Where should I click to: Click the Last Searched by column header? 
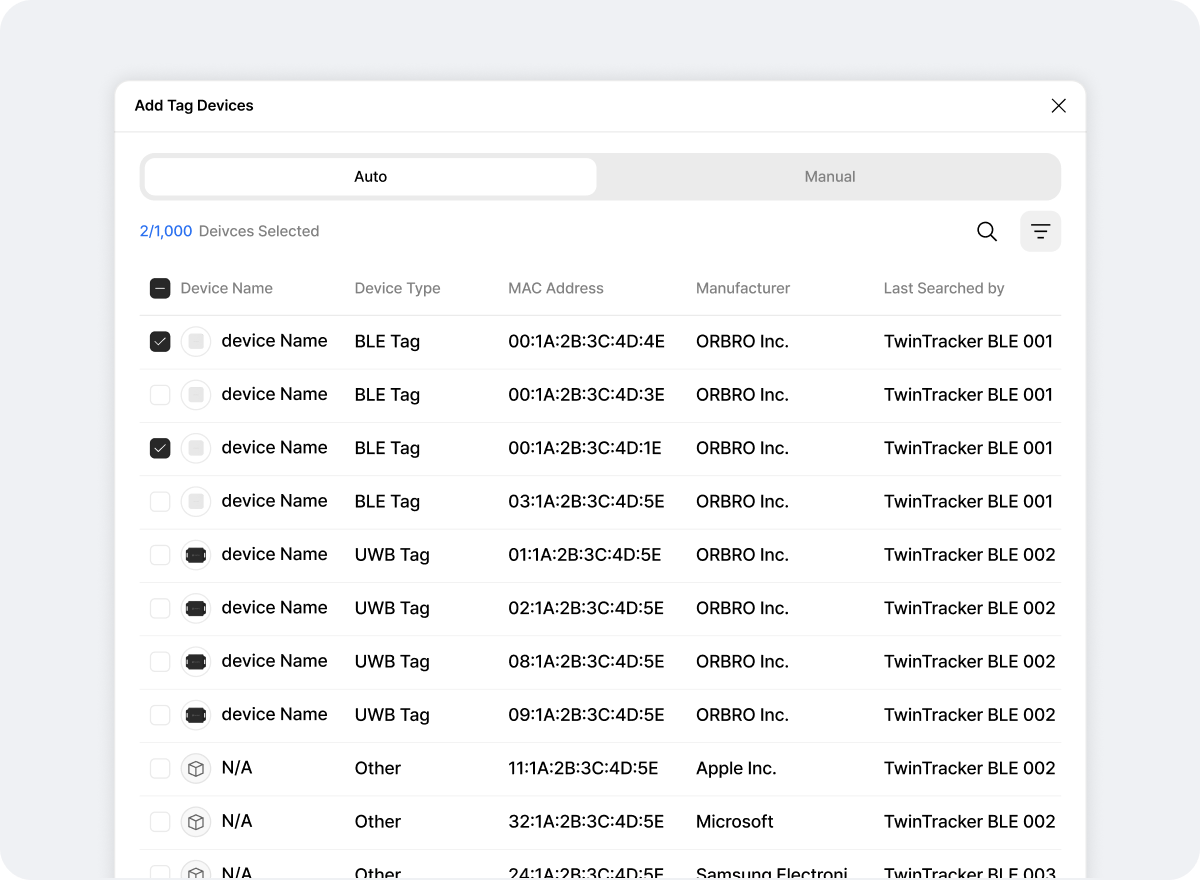tap(943, 289)
